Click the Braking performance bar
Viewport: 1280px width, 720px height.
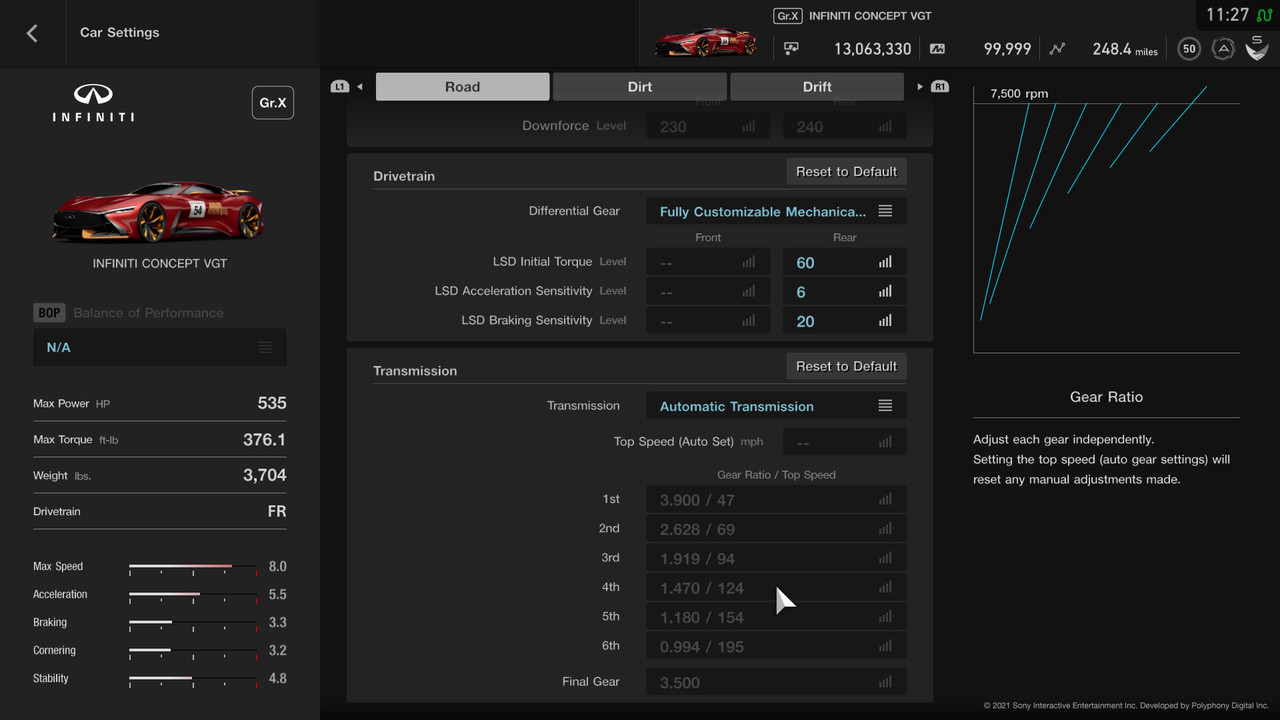[193, 623]
